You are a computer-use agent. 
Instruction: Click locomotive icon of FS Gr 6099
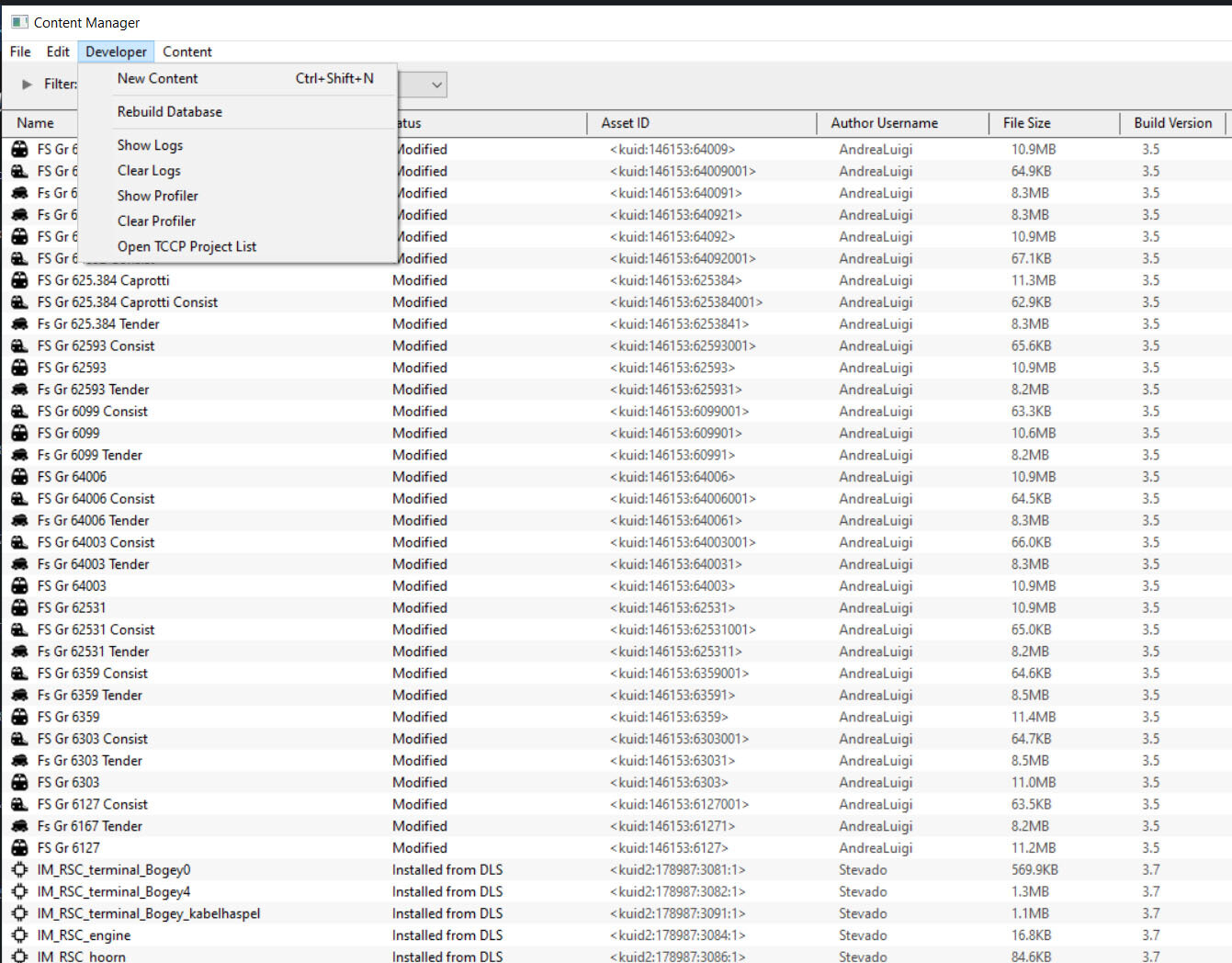point(19,434)
